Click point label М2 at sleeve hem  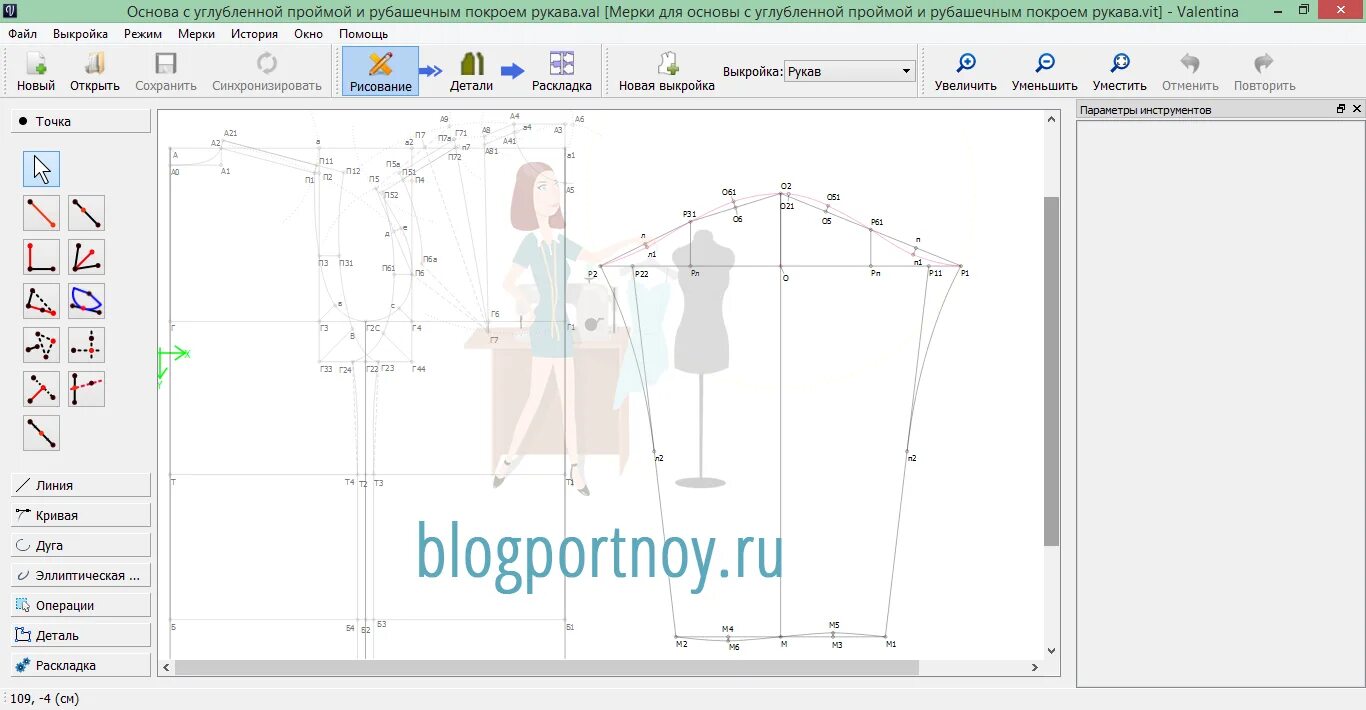[x=681, y=644]
